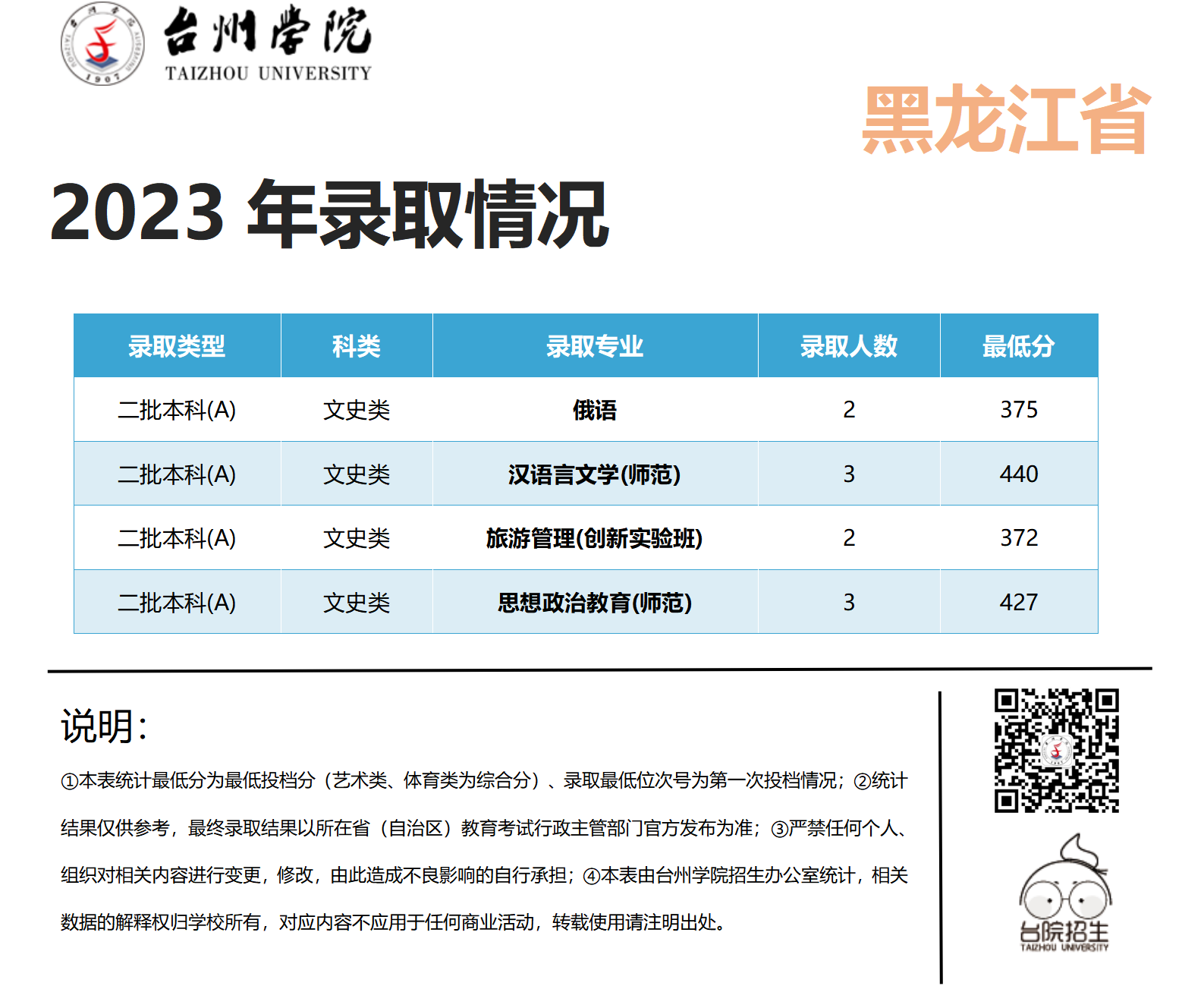Click 二批本科(A) in the 思想政治教育 row

click(x=177, y=603)
